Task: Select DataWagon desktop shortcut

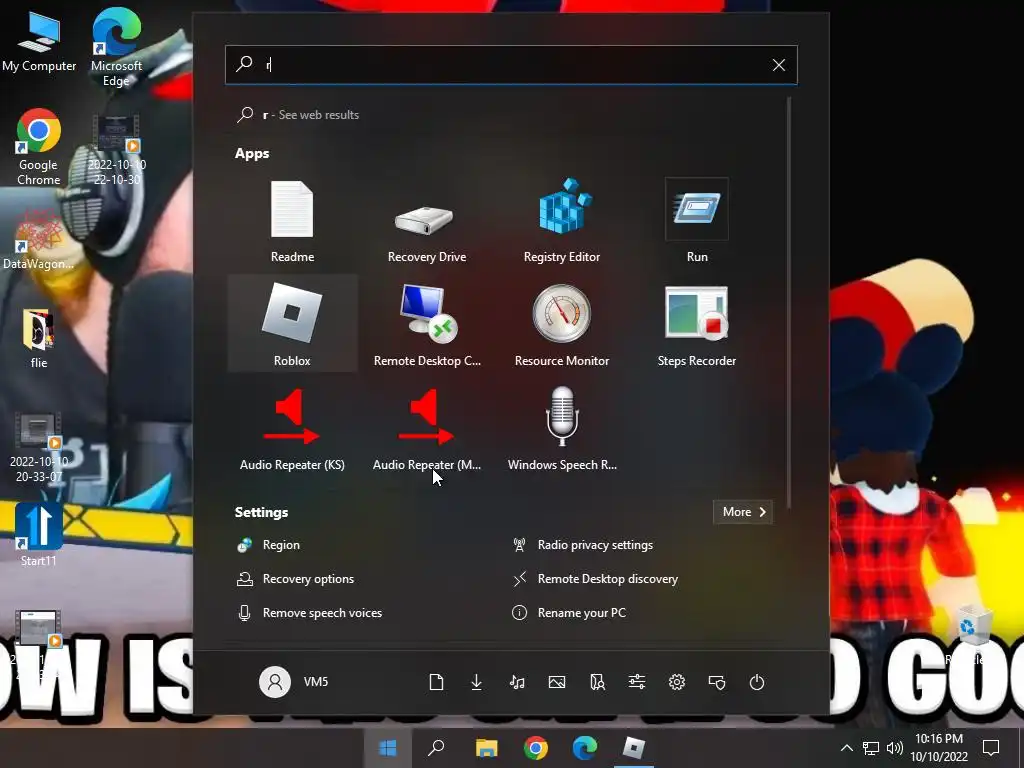Action: 39,240
